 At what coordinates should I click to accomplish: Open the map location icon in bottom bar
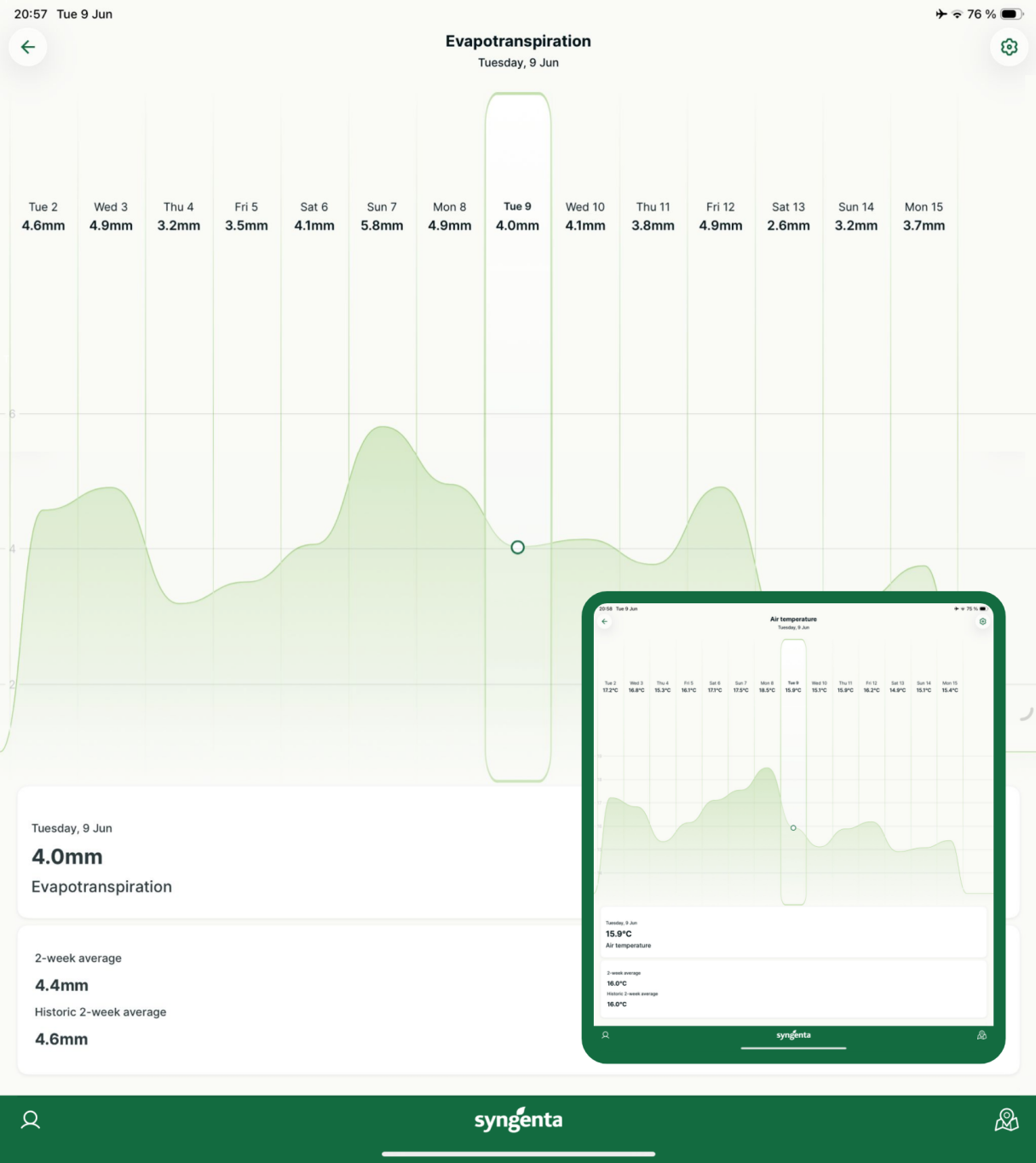point(1006,1120)
